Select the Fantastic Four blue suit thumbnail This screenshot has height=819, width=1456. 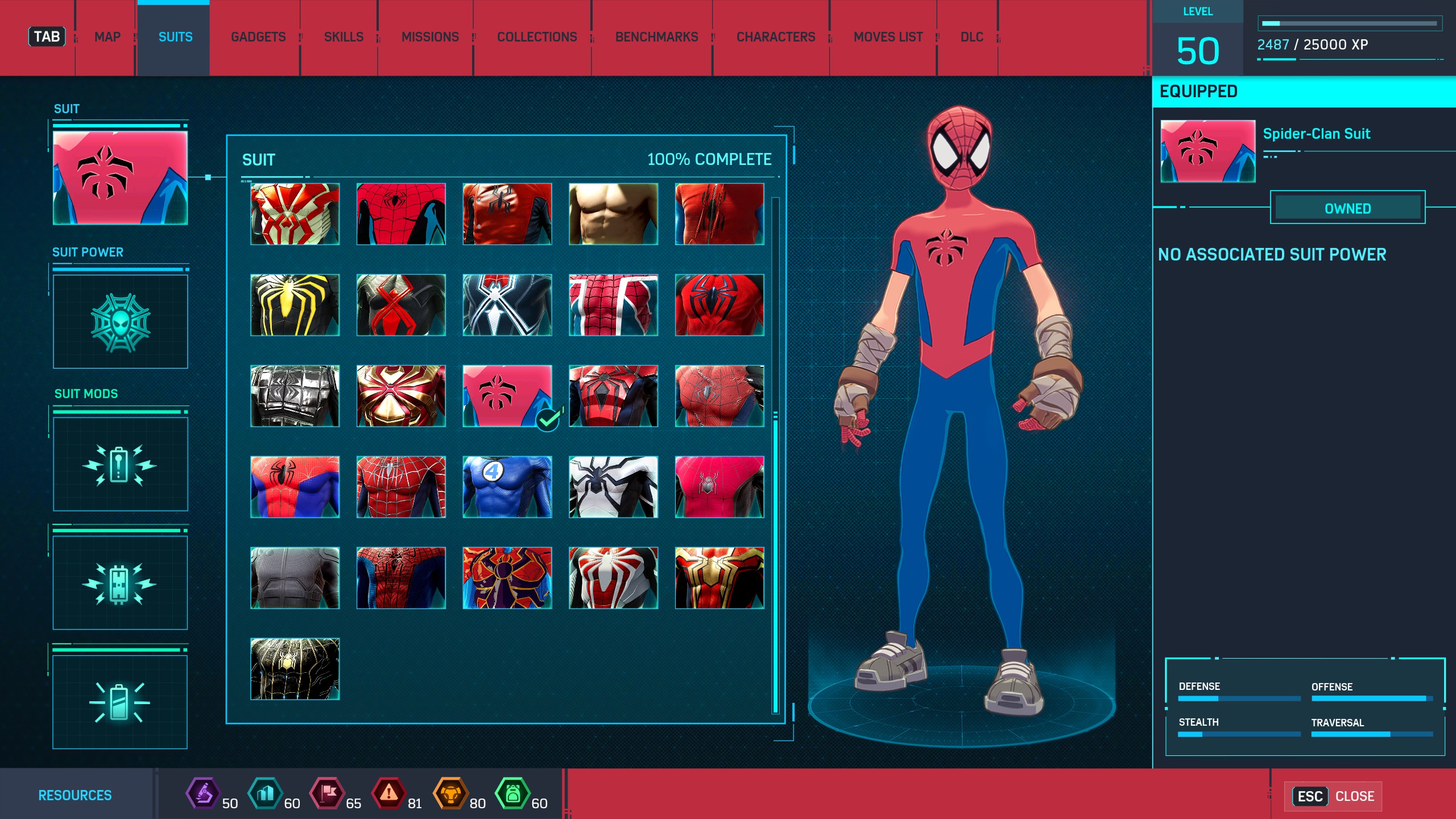[507, 487]
